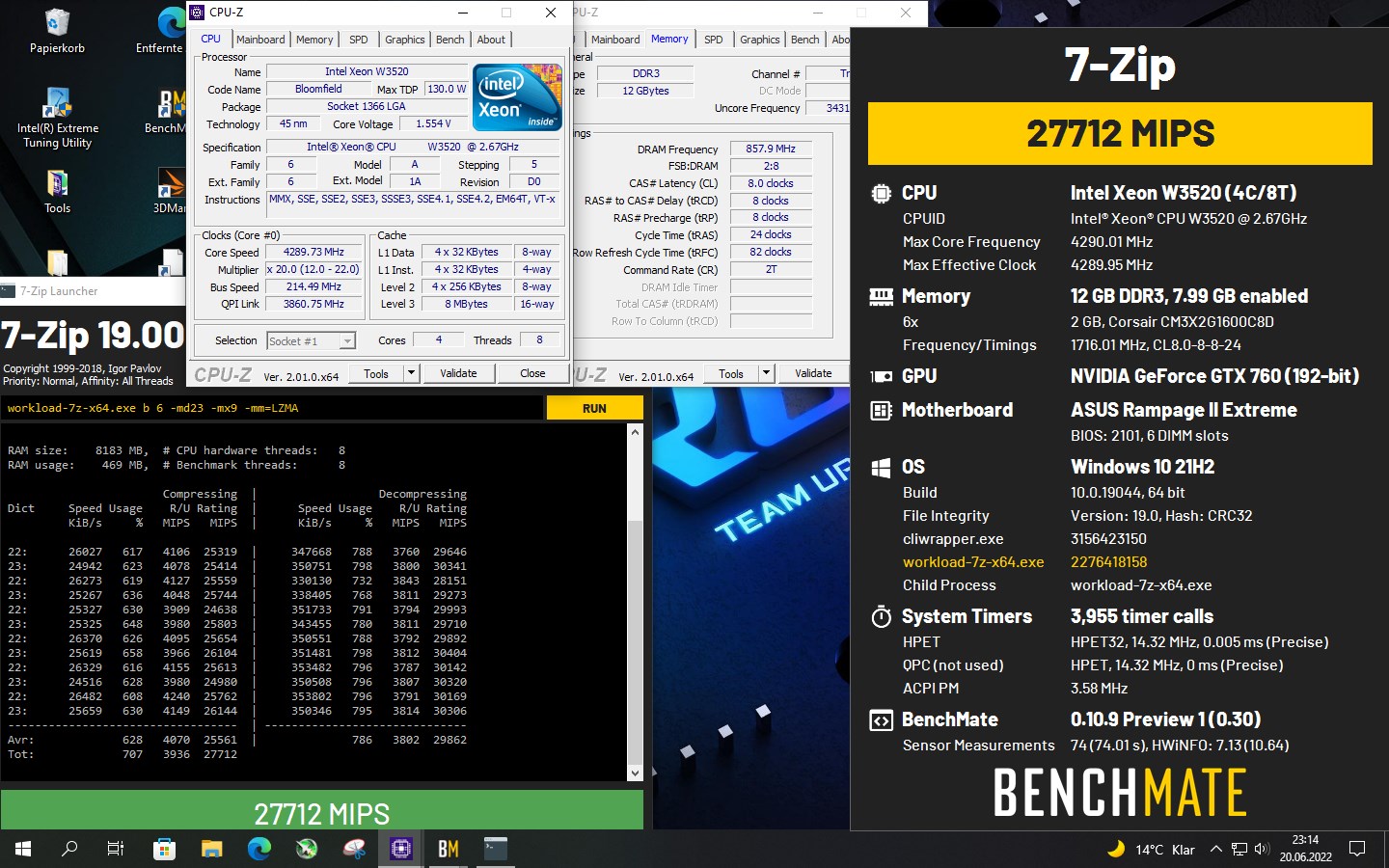Image resolution: width=1389 pixels, height=868 pixels.
Task: Click Tools button in rear CPU-Z
Action: coord(731,374)
